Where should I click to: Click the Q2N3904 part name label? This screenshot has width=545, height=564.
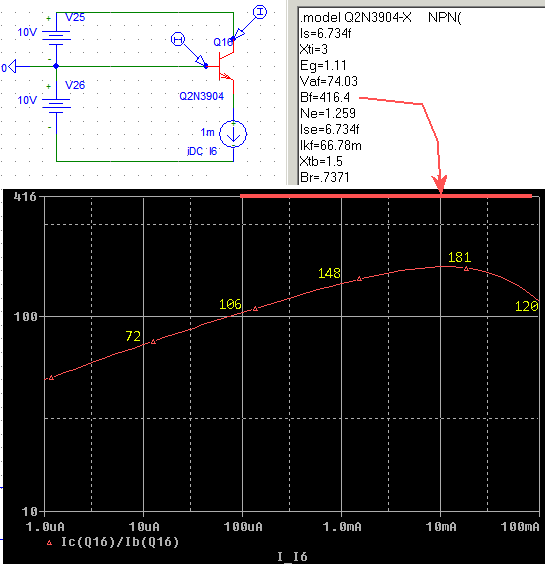(x=201, y=96)
